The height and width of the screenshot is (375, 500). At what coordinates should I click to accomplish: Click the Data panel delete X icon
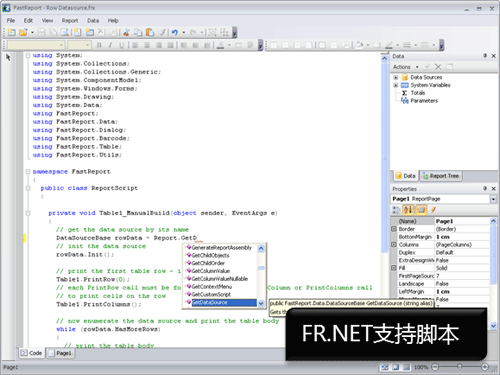pyautogui.click(x=438, y=67)
